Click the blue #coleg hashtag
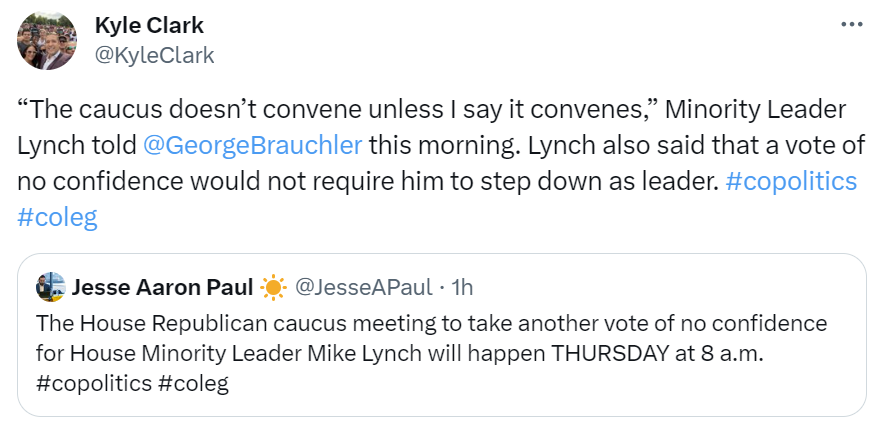The width and height of the screenshot is (882, 427). 57,218
